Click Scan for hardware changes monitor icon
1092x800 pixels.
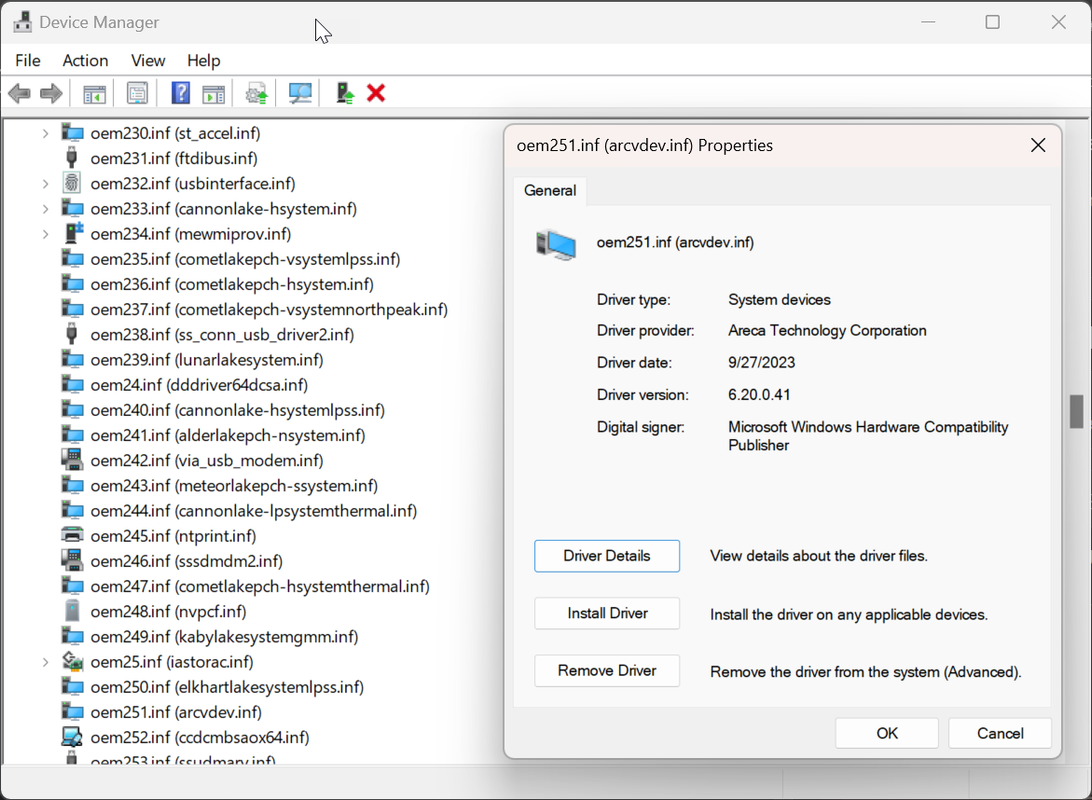(x=300, y=93)
